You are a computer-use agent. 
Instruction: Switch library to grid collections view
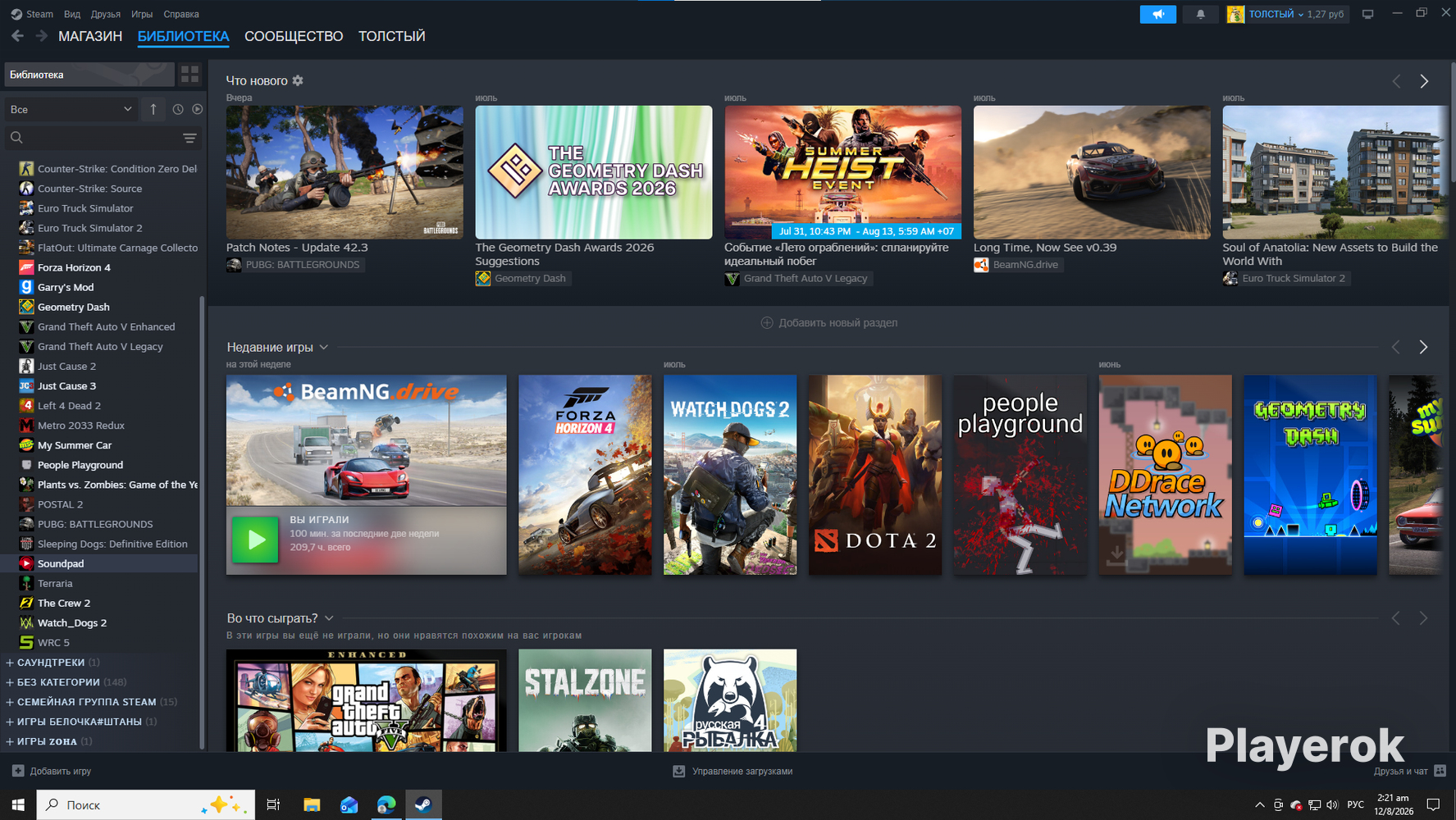[189, 75]
